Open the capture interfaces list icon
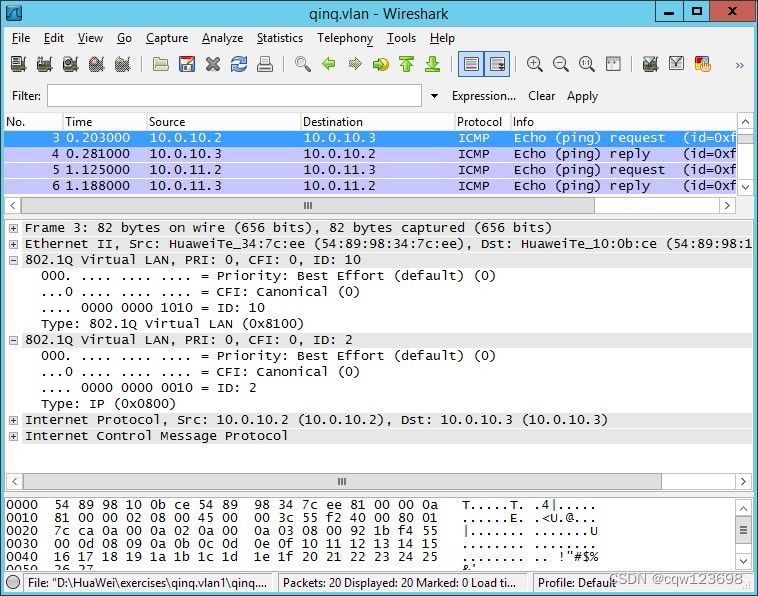This screenshot has height=596, width=758. click(18, 64)
